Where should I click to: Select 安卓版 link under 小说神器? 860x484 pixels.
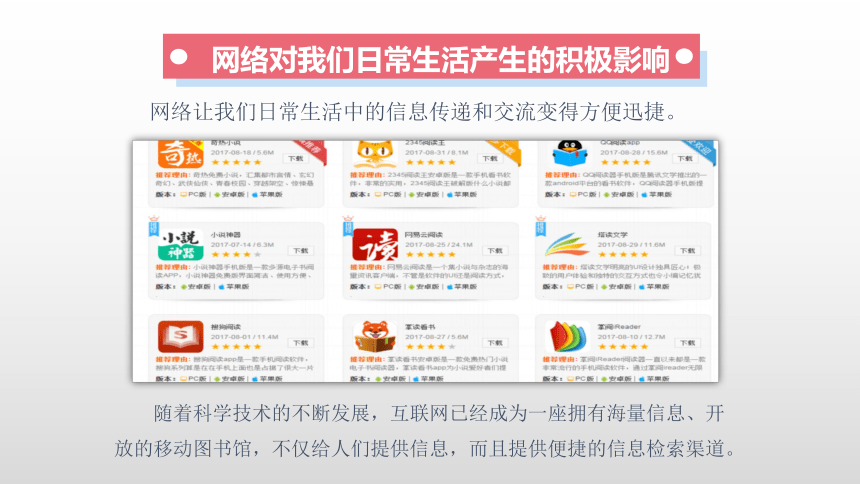tap(196, 286)
